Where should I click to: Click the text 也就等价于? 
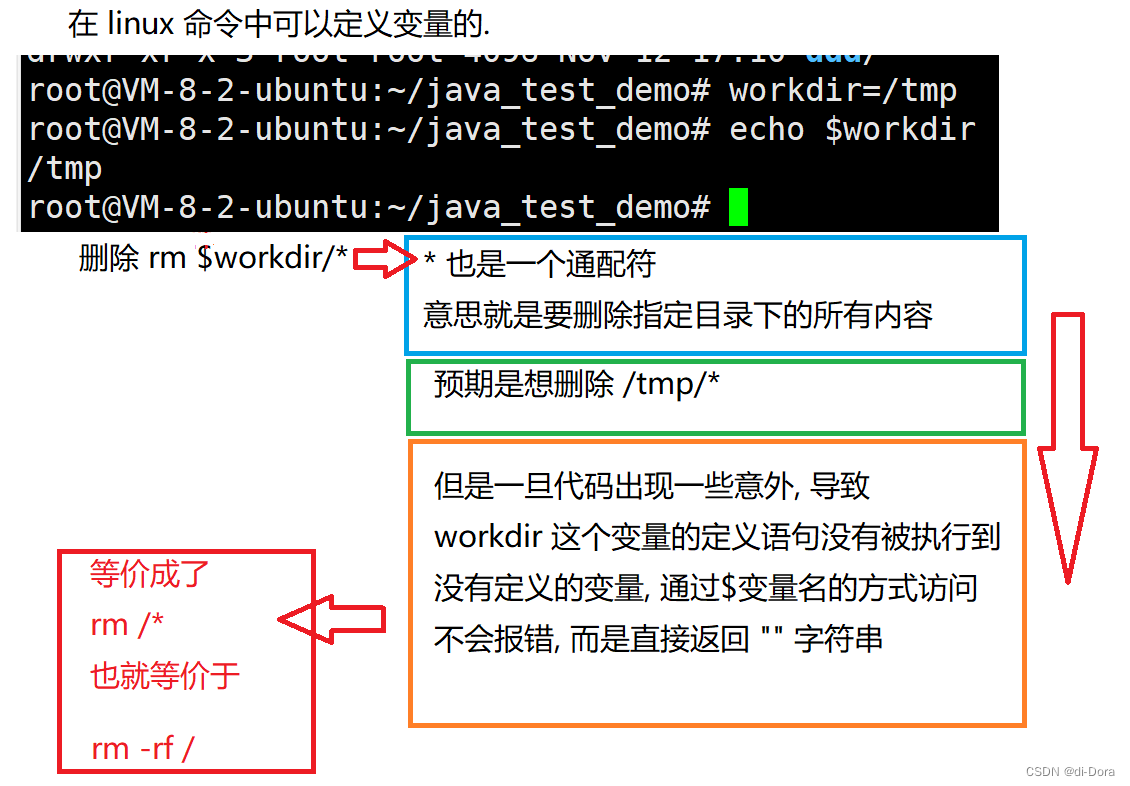pyautogui.click(x=164, y=676)
